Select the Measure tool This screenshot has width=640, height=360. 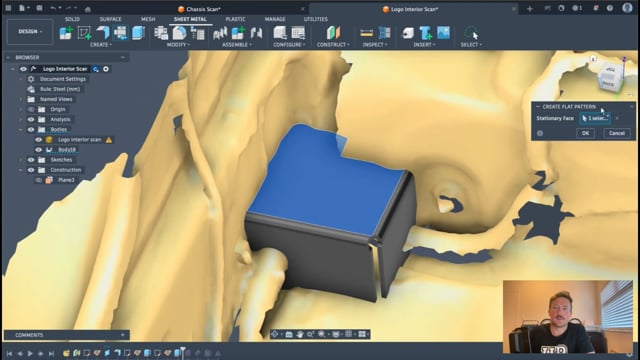[367, 33]
